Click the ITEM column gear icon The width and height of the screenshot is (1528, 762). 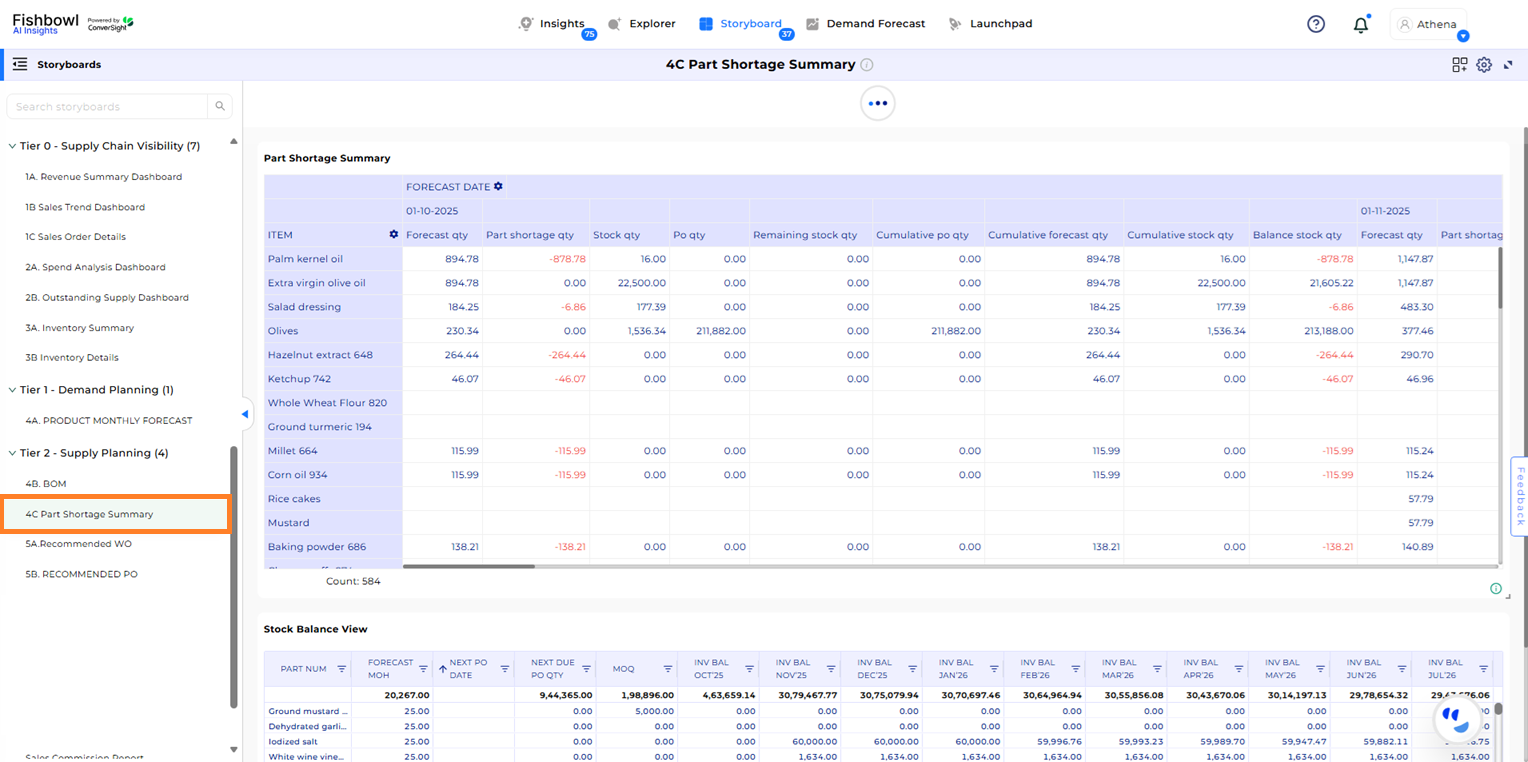pos(393,235)
